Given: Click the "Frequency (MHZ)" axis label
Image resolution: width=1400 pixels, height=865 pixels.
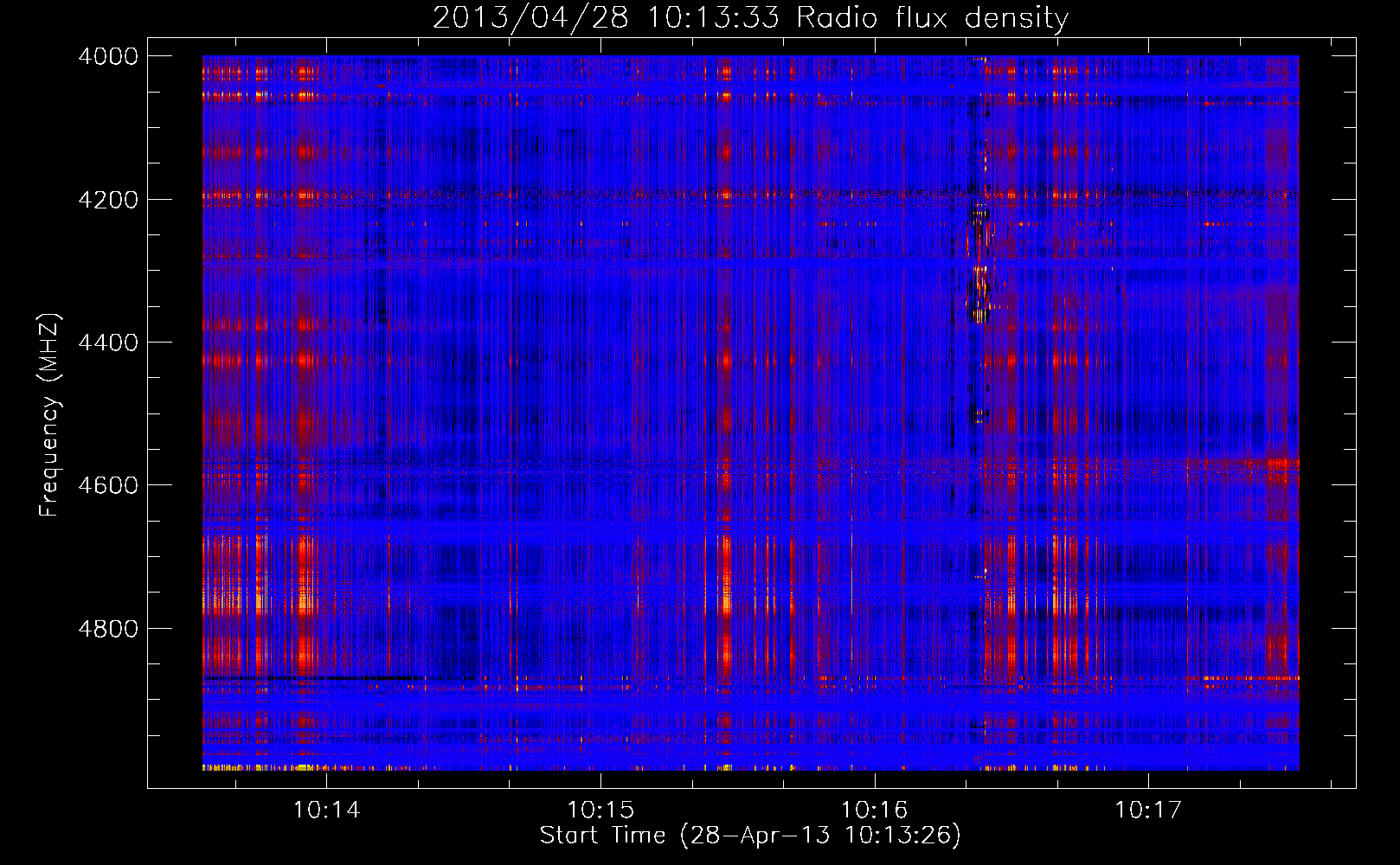Looking at the screenshot, I should tap(49, 415).
